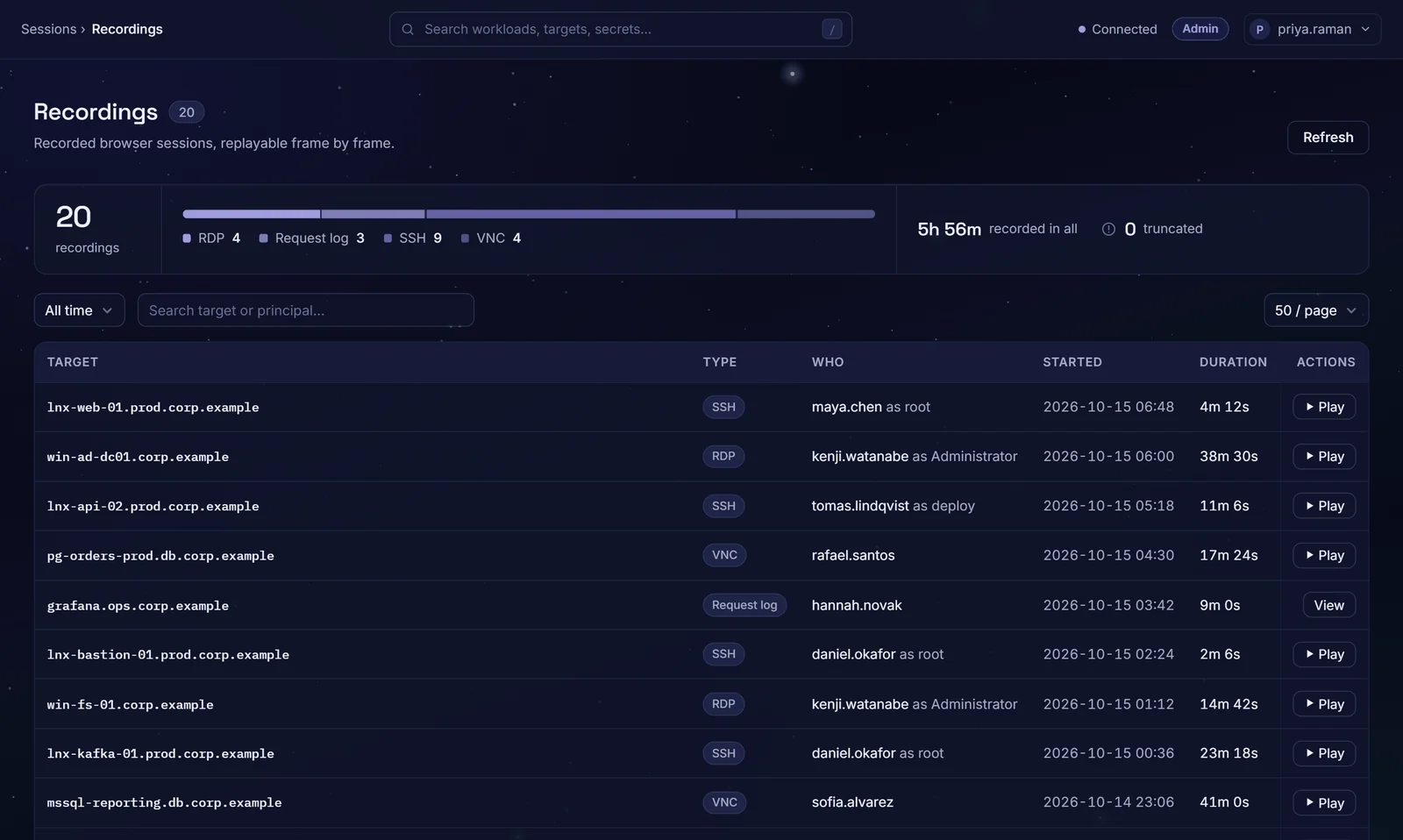Play the lnx-kafka-01.prod.corp.example recording
This screenshot has height=840, width=1403.
click(1324, 754)
